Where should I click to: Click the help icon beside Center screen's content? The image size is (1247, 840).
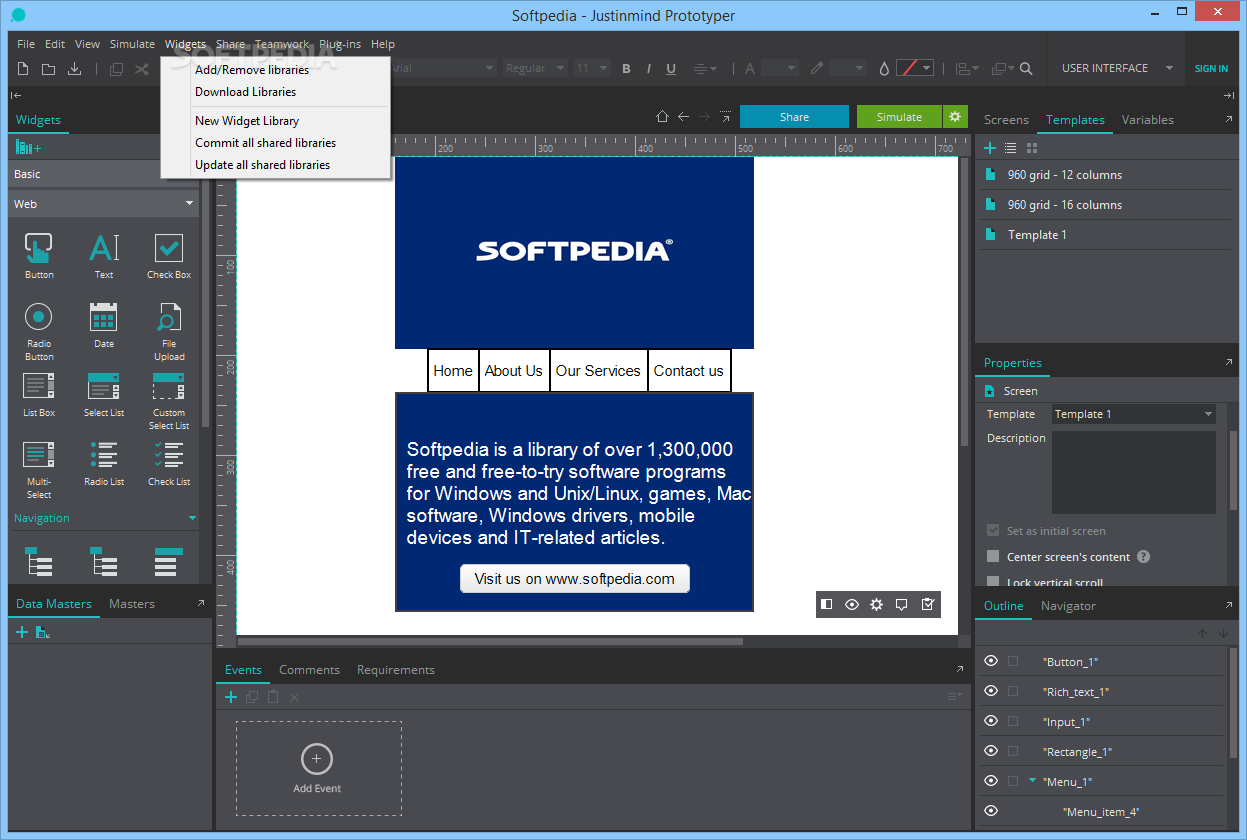pos(1144,557)
